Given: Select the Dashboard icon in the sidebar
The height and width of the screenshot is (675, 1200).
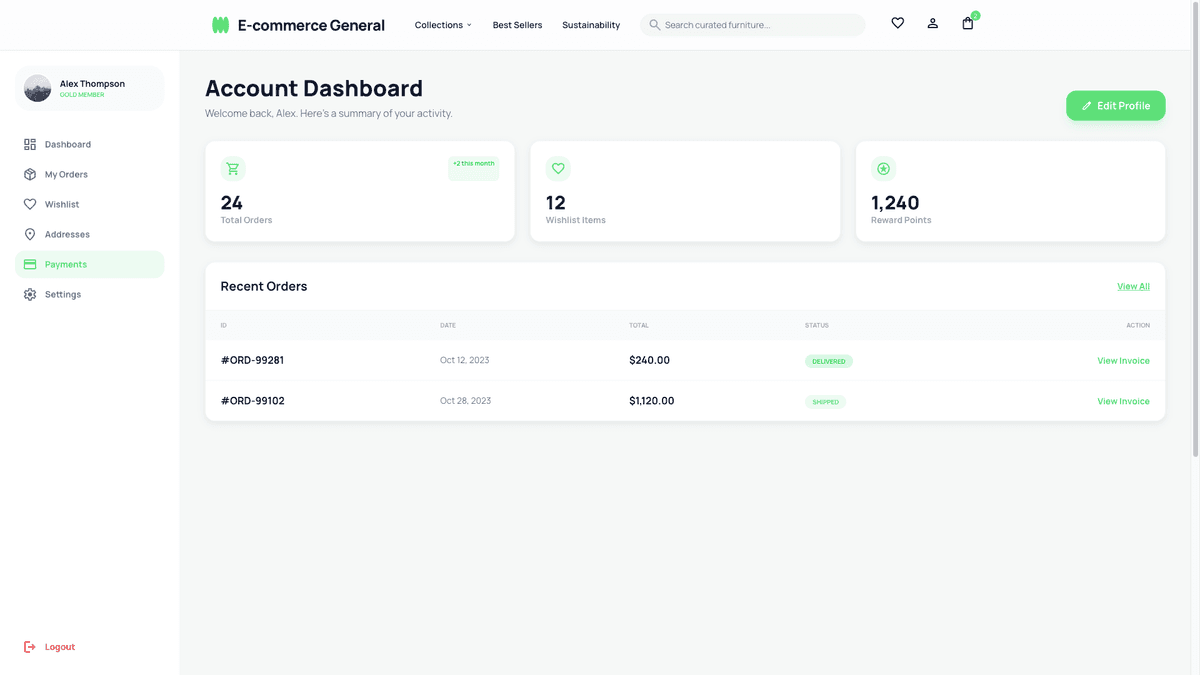Looking at the screenshot, I should [x=30, y=144].
